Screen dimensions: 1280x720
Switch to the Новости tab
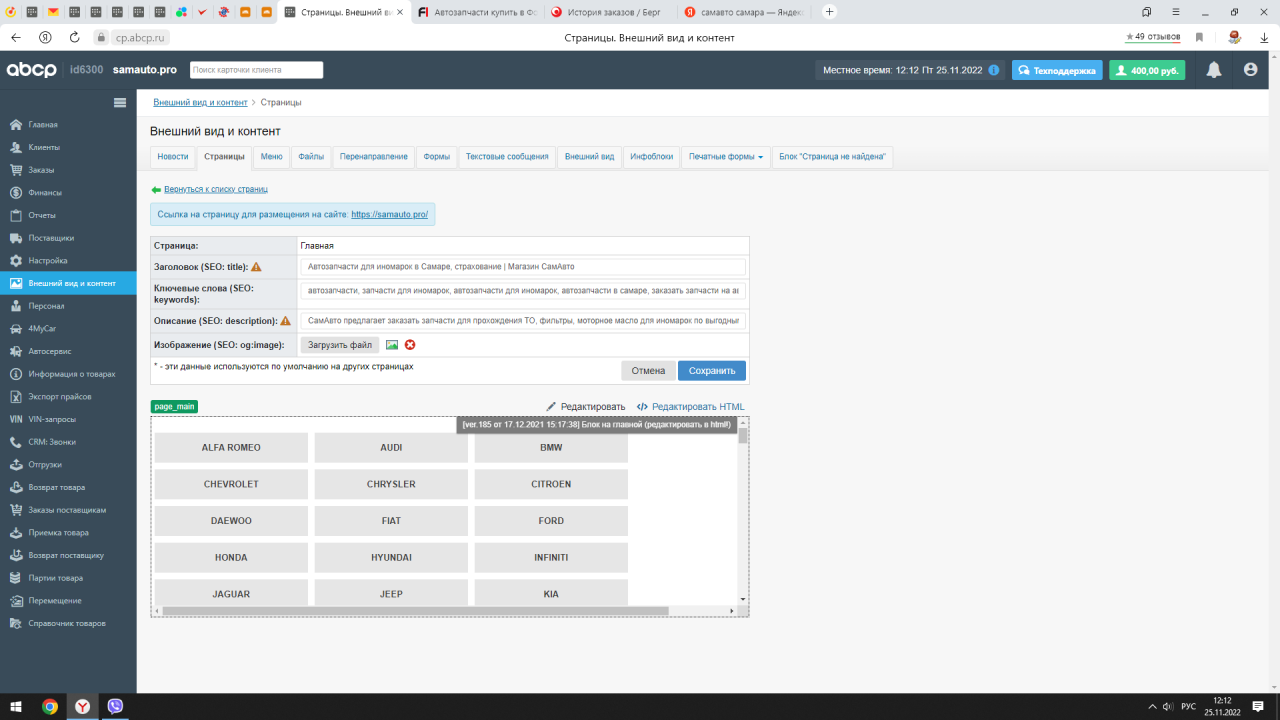(x=172, y=157)
